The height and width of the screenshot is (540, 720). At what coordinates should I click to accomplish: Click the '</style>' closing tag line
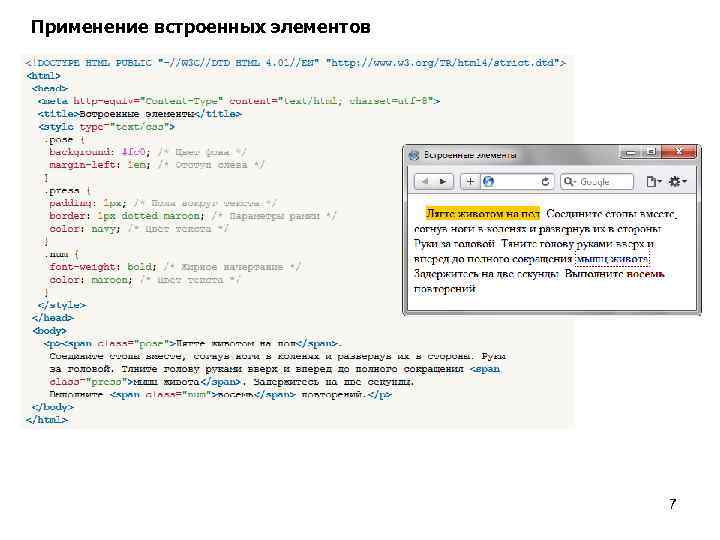[x=62, y=305]
